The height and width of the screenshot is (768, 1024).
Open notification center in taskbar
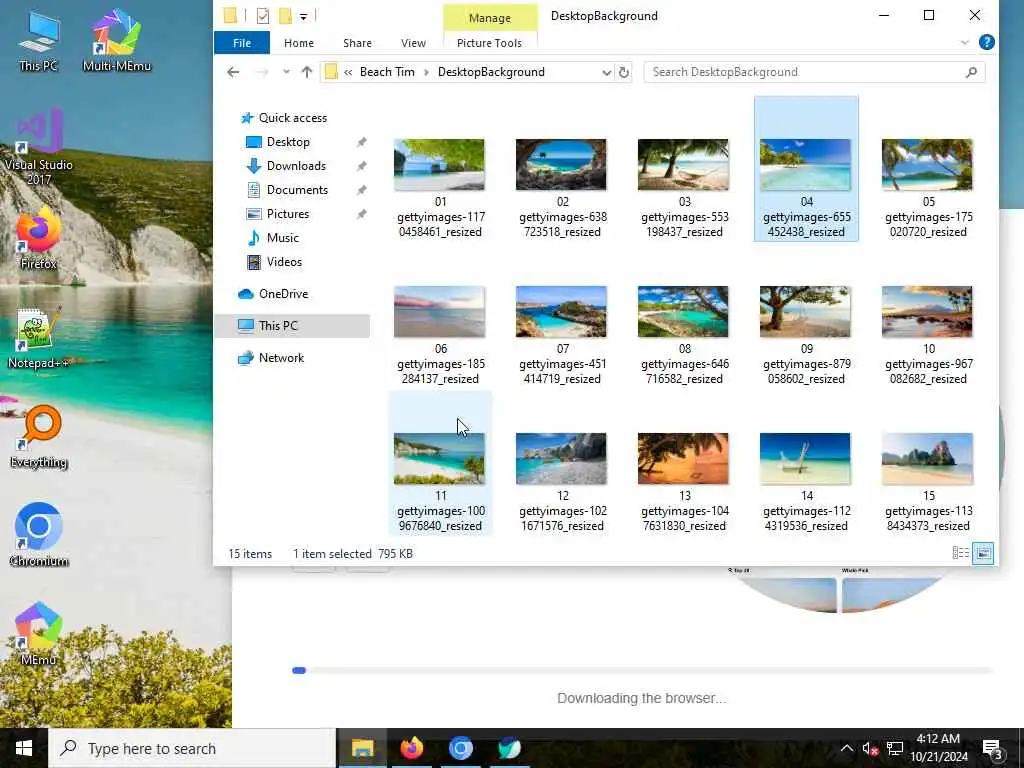(x=992, y=748)
